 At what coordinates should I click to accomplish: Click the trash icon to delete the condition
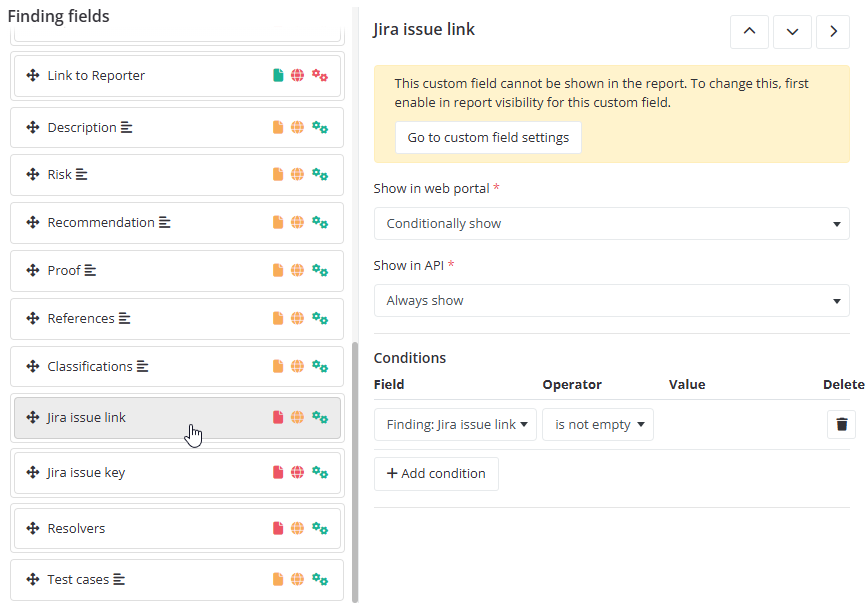click(841, 424)
